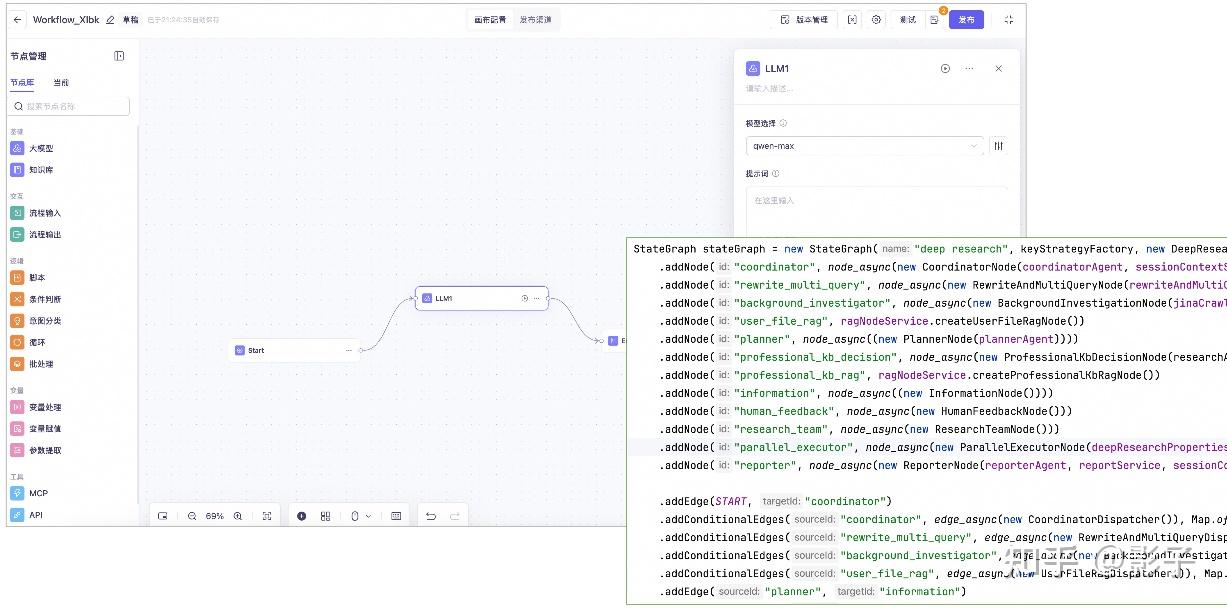The height and width of the screenshot is (610, 1227).
Task: Open 版本管理 version management
Action: pos(804,20)
